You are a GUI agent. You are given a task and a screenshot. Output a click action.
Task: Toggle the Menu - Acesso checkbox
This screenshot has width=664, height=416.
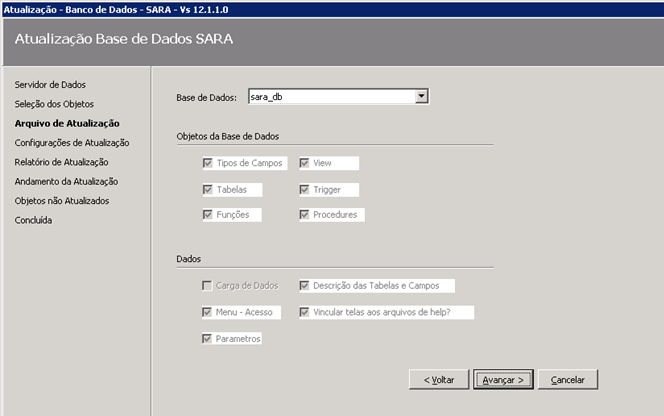[x=207, y=312]
